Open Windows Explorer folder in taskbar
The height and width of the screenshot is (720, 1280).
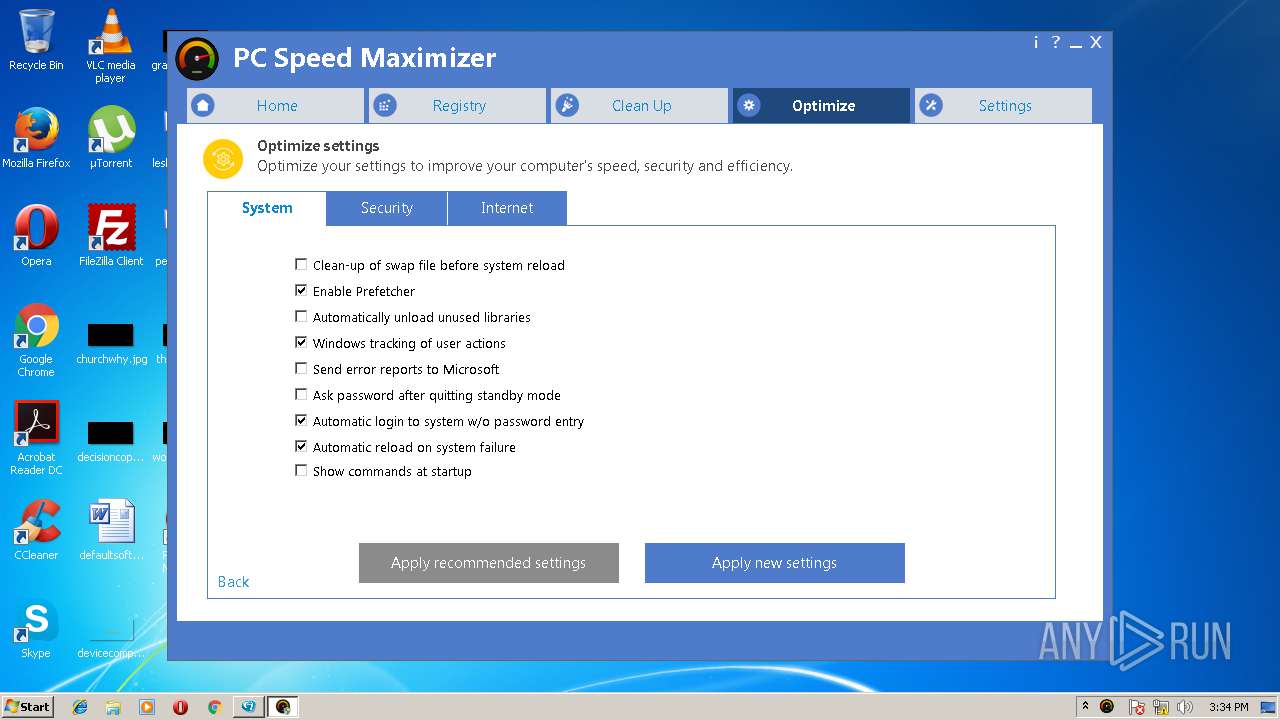(x=113, y=707)
